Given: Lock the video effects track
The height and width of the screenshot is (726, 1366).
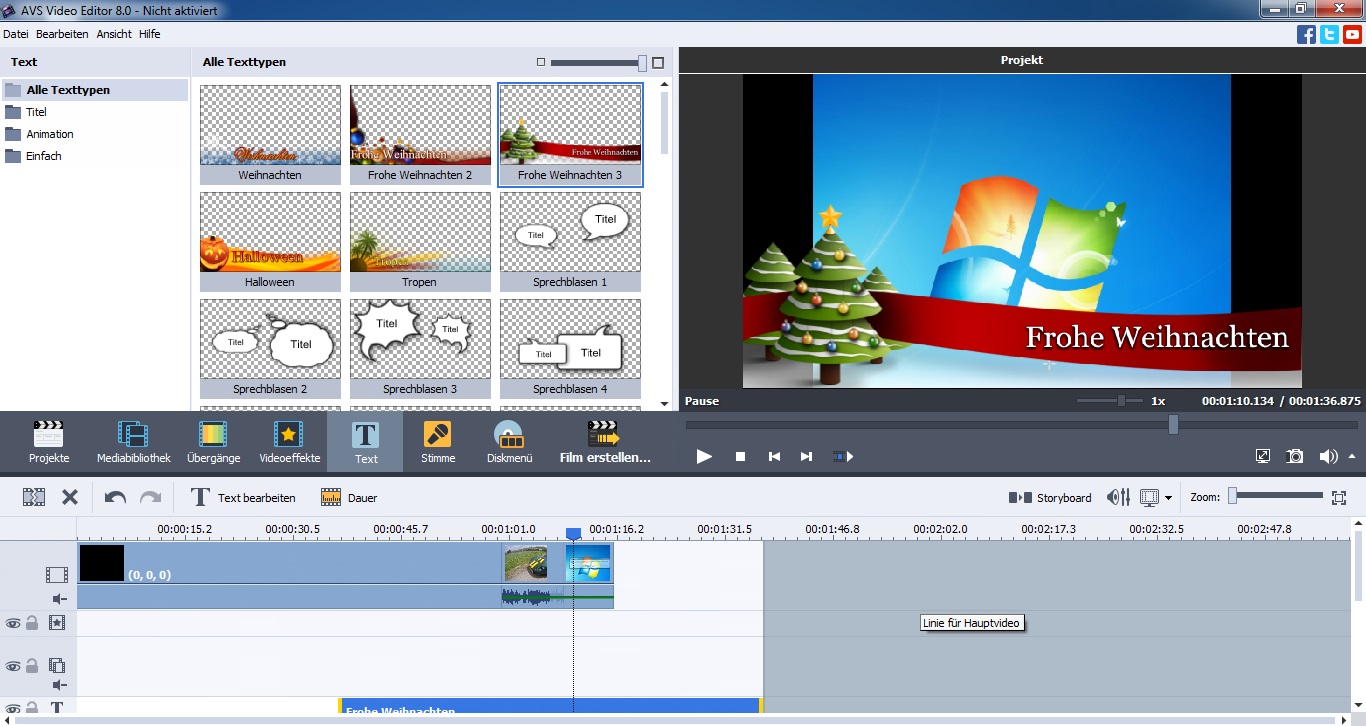Looking at the screenshot, I should 32,623.
